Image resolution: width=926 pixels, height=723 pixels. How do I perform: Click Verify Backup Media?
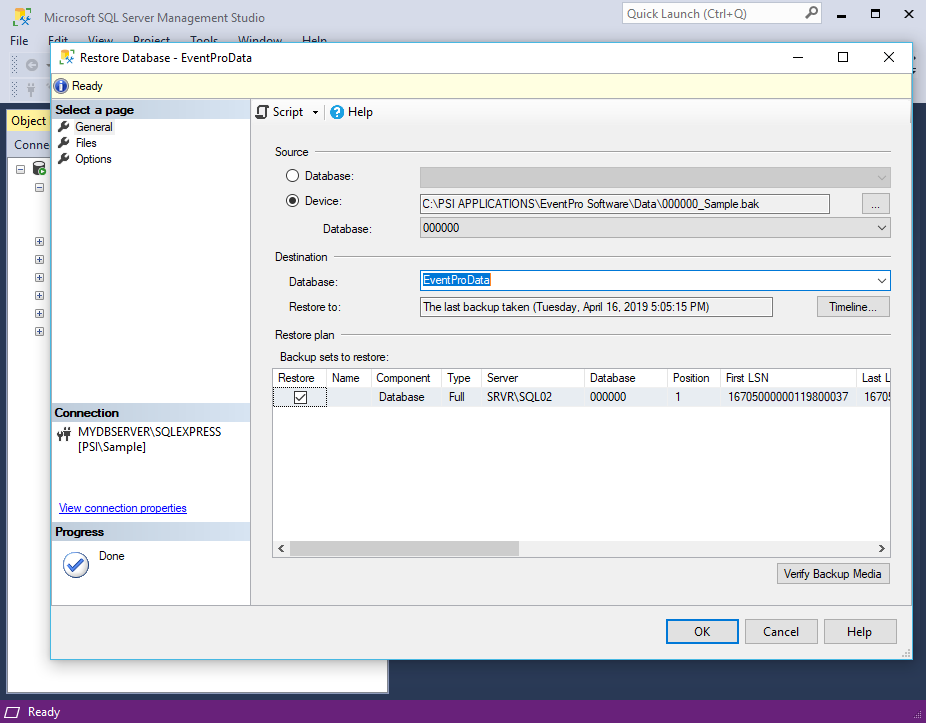833,574
